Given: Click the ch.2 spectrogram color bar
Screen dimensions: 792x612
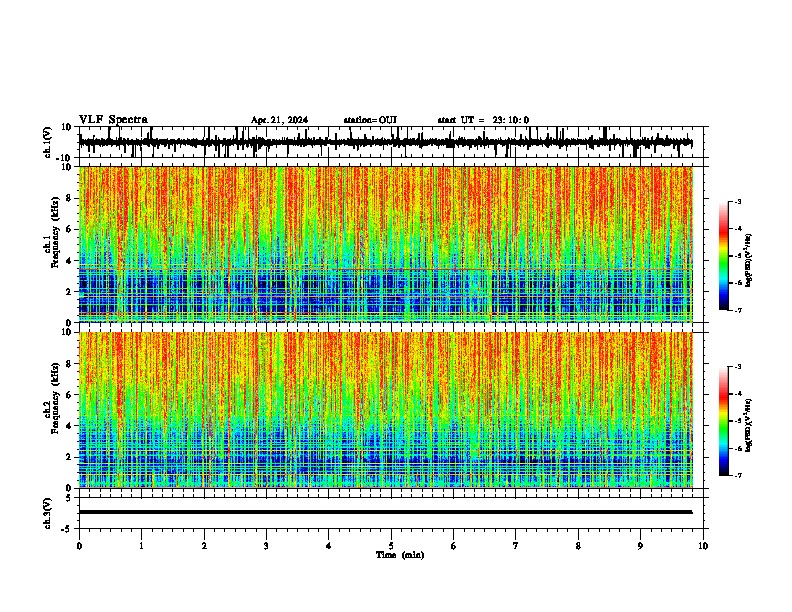Looking at the screenshot, I should [x=724, y=421].
